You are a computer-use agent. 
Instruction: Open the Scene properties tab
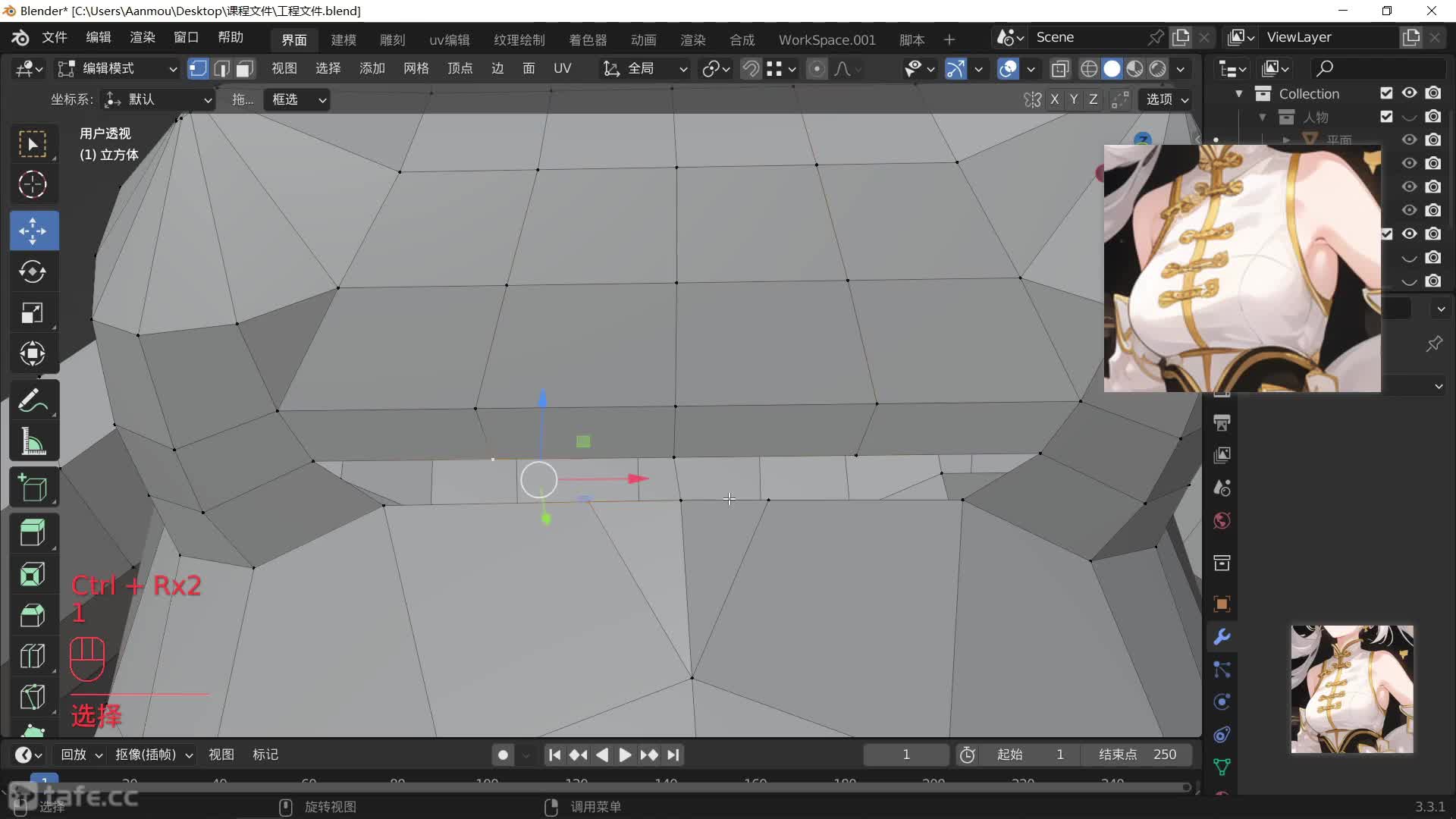(x=1222, y=488)
